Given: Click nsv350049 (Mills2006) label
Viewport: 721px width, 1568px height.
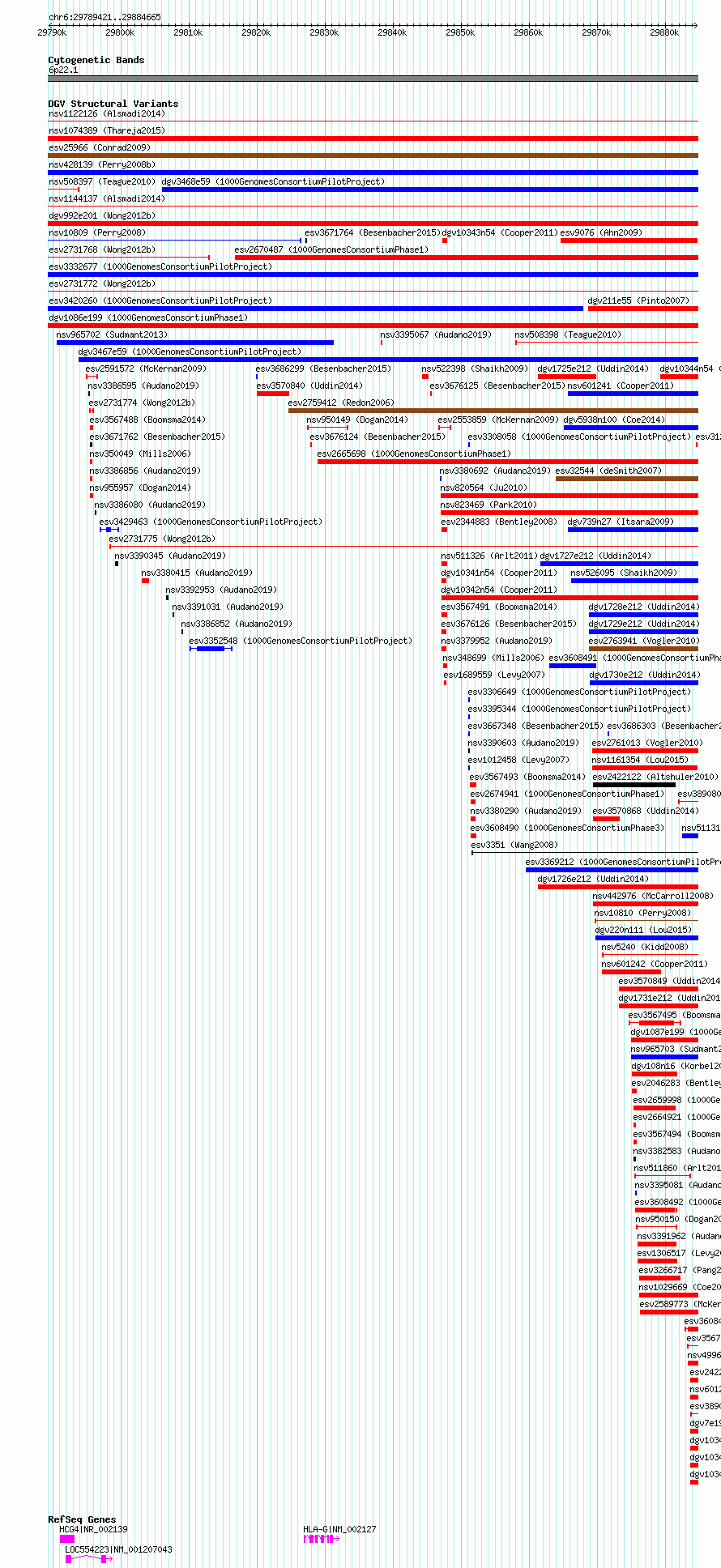Looking at the screenshot, I should [140, 454].
